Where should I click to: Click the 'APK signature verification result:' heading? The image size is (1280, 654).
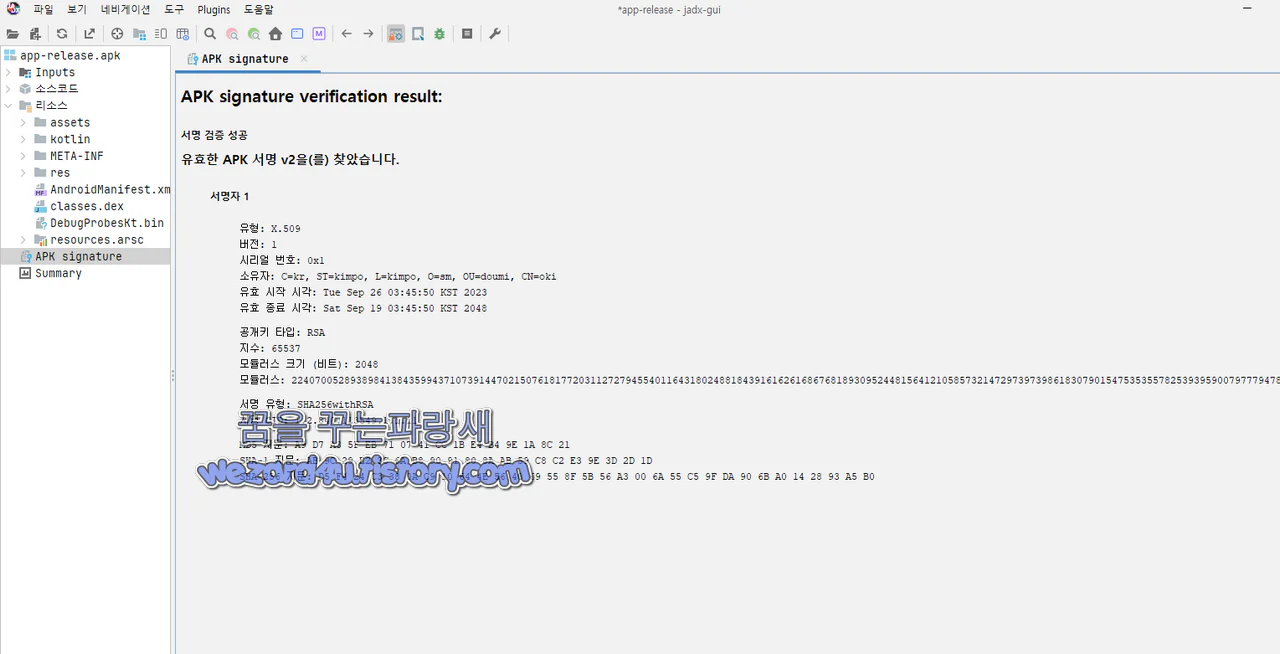point(311,97)
